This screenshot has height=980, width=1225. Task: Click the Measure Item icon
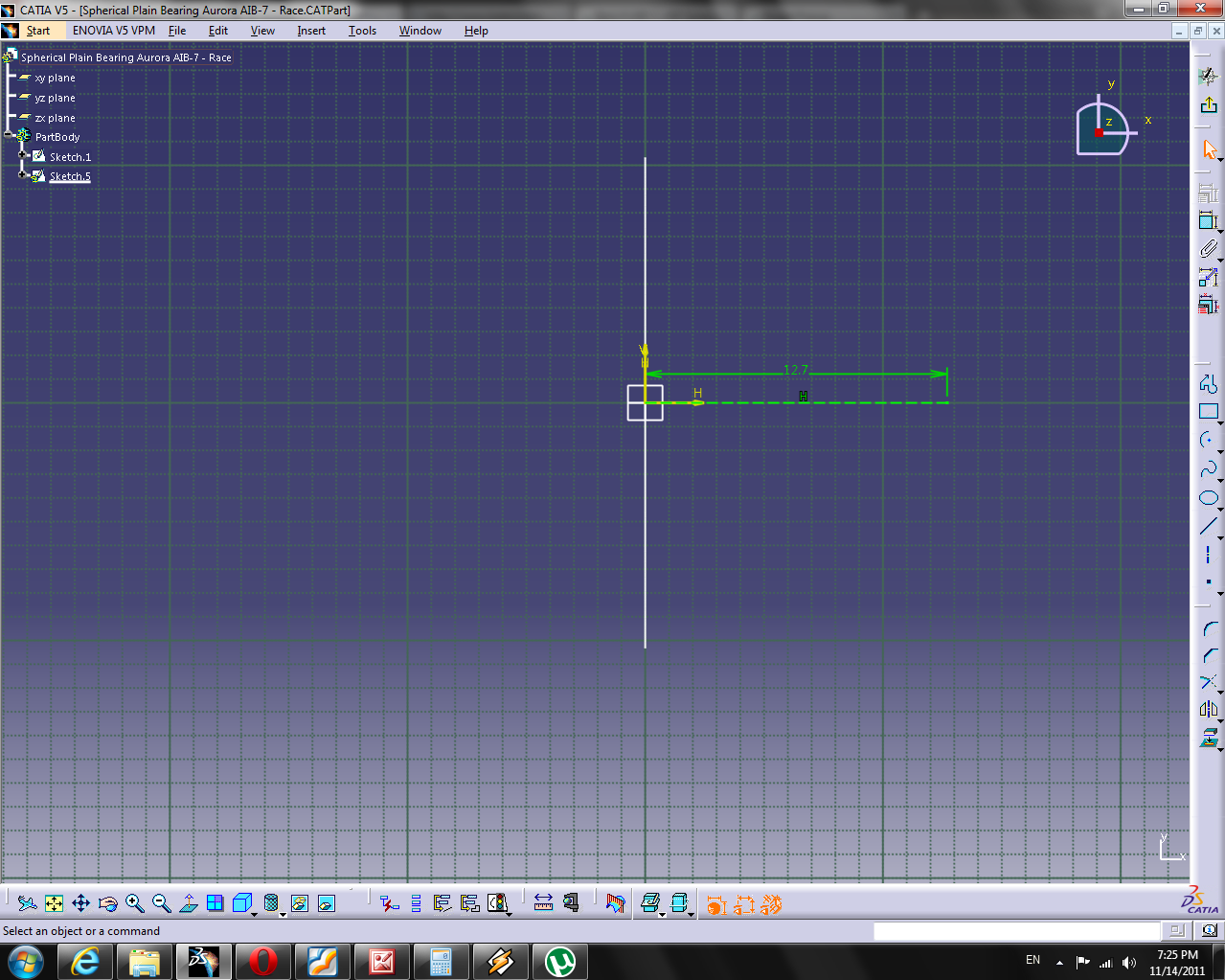click(571, 902)
